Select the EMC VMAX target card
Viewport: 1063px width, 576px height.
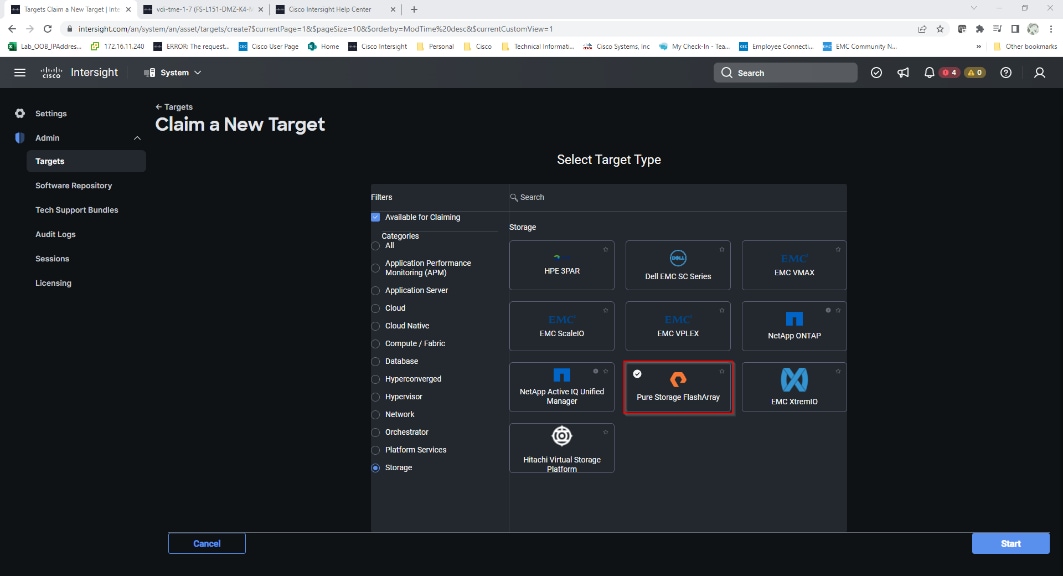pyautogui.click(x=794, y=265)
